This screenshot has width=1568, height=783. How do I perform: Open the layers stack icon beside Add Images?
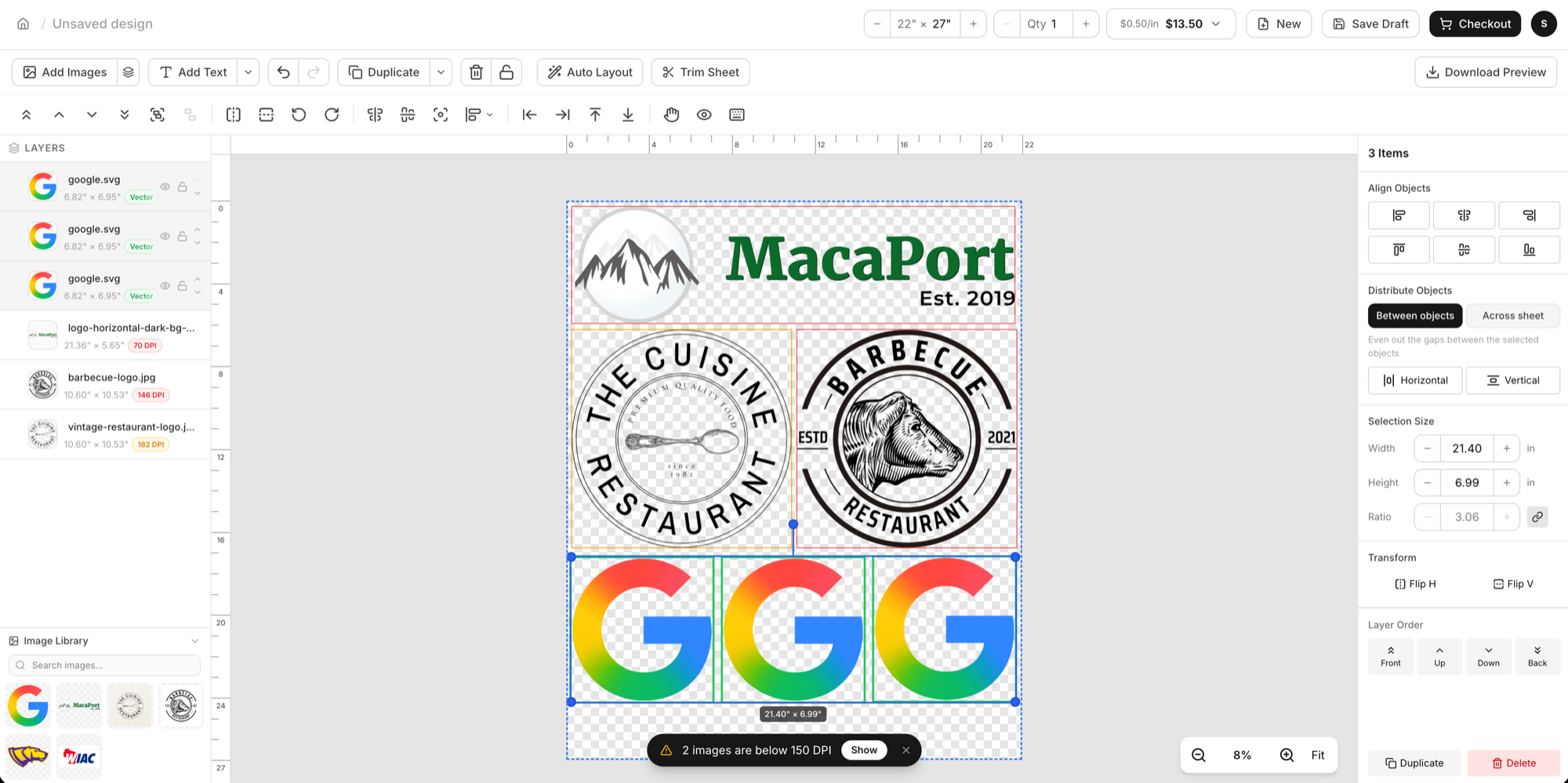[x=129, y=72]
